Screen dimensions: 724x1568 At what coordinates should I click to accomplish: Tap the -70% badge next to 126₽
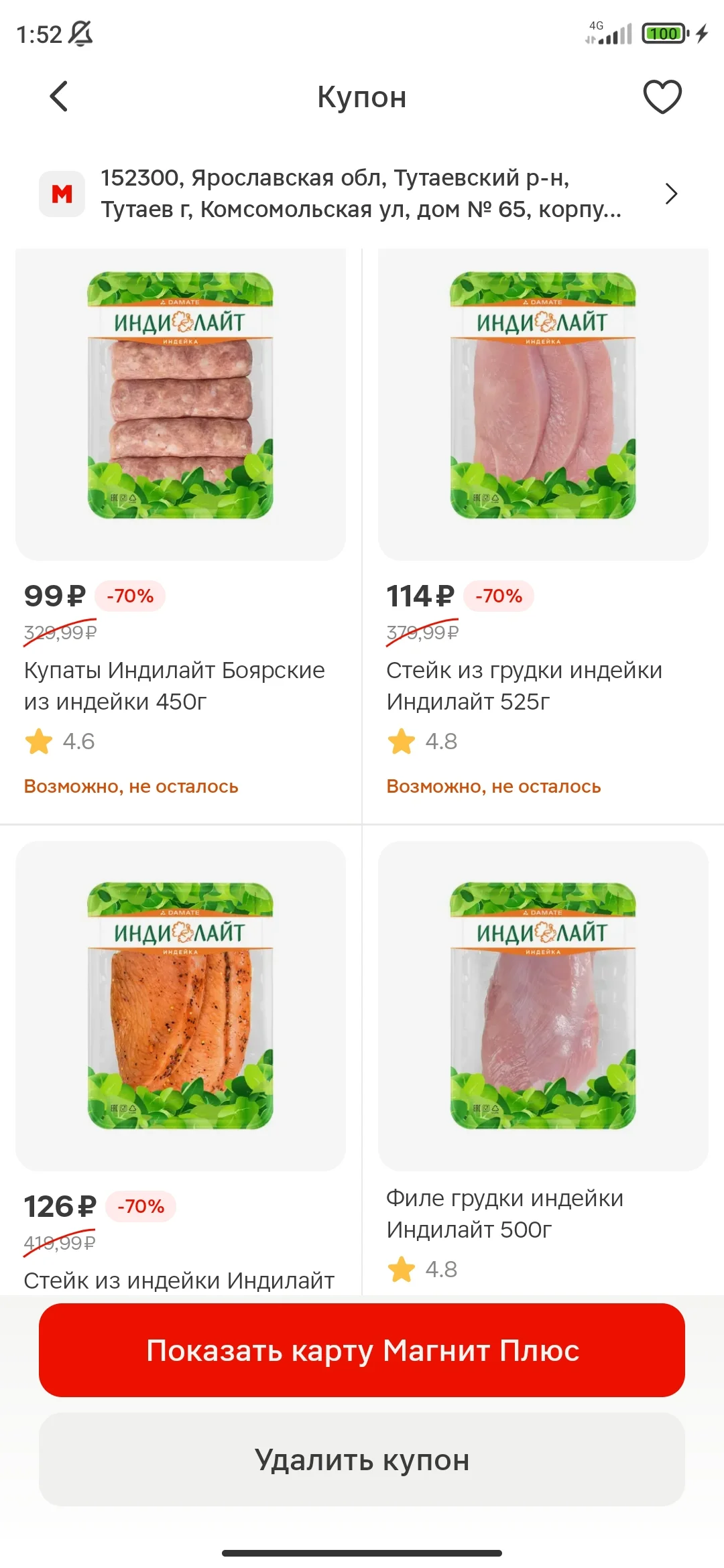(141, 1206)
